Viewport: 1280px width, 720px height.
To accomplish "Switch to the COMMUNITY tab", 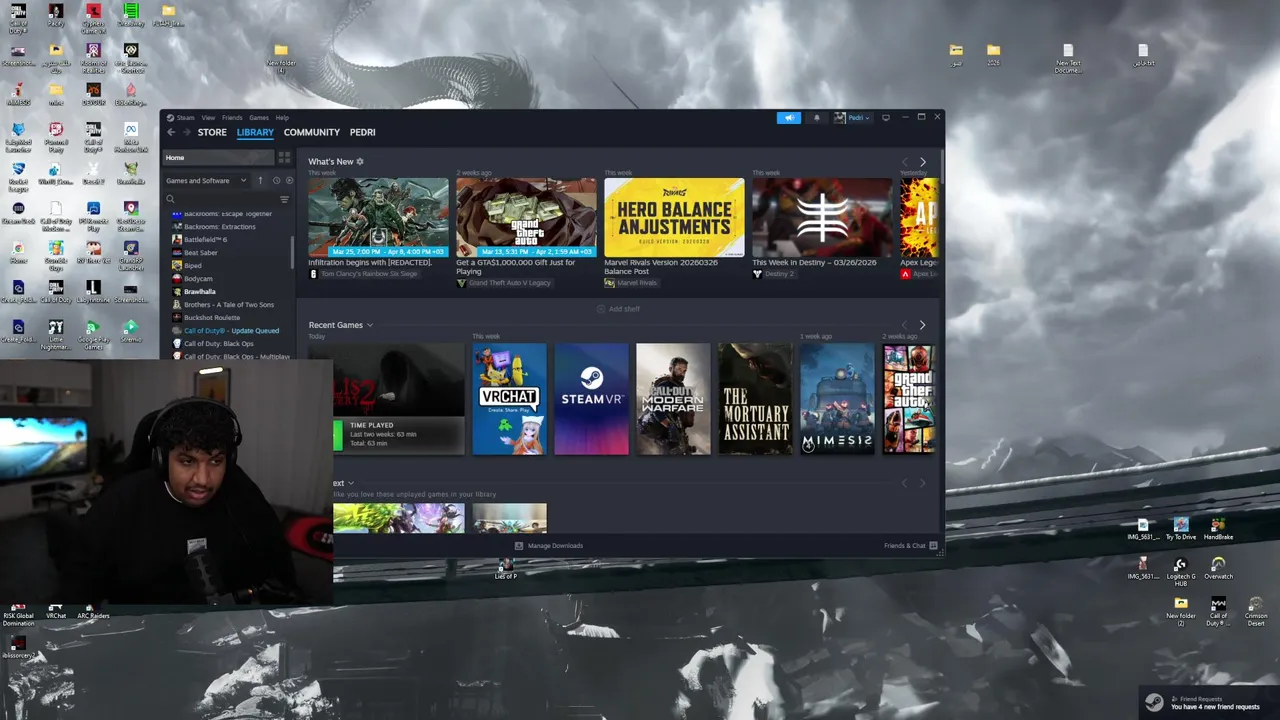I will click(x=312, y=132).
